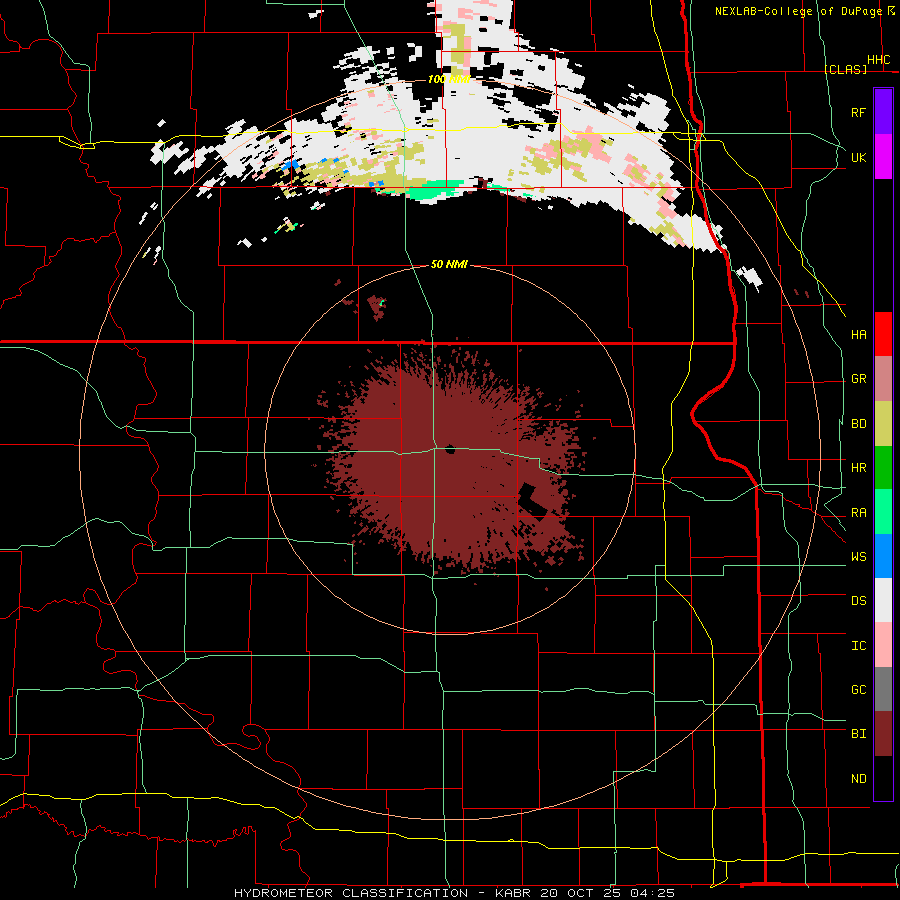
Task: Click the IC legend label
Action: point(858,646)
